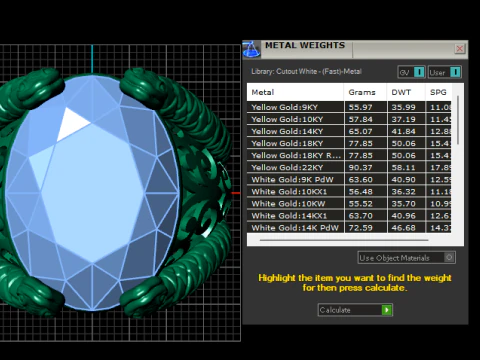The height and width of the screenshot is (360, 480).
Task: Click the 36.32 DWT value
Action: 403,192
